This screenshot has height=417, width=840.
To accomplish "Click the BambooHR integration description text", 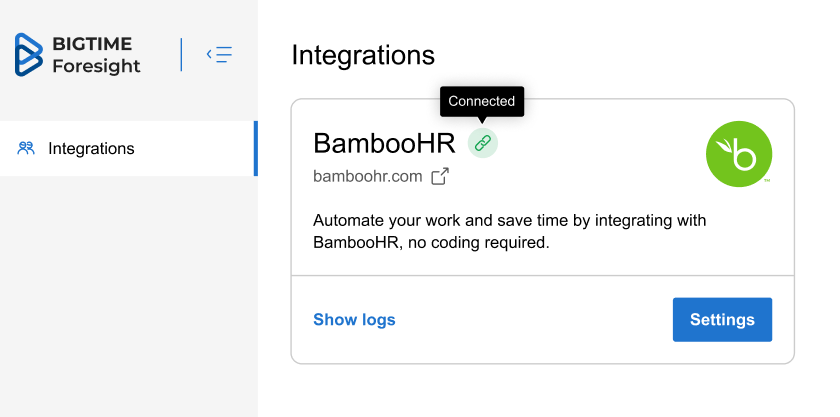I will point(510,231).
